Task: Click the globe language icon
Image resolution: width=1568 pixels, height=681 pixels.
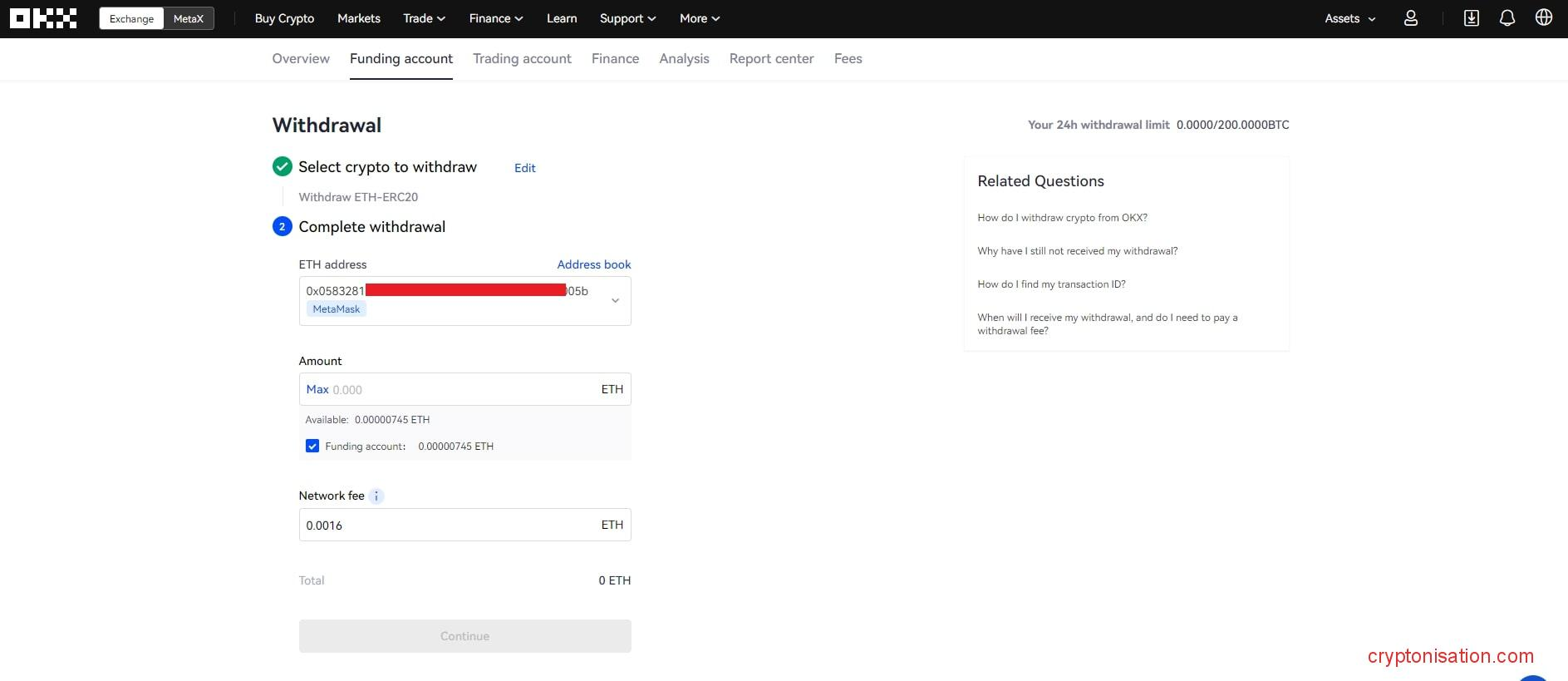Action: coord(1543,18)
